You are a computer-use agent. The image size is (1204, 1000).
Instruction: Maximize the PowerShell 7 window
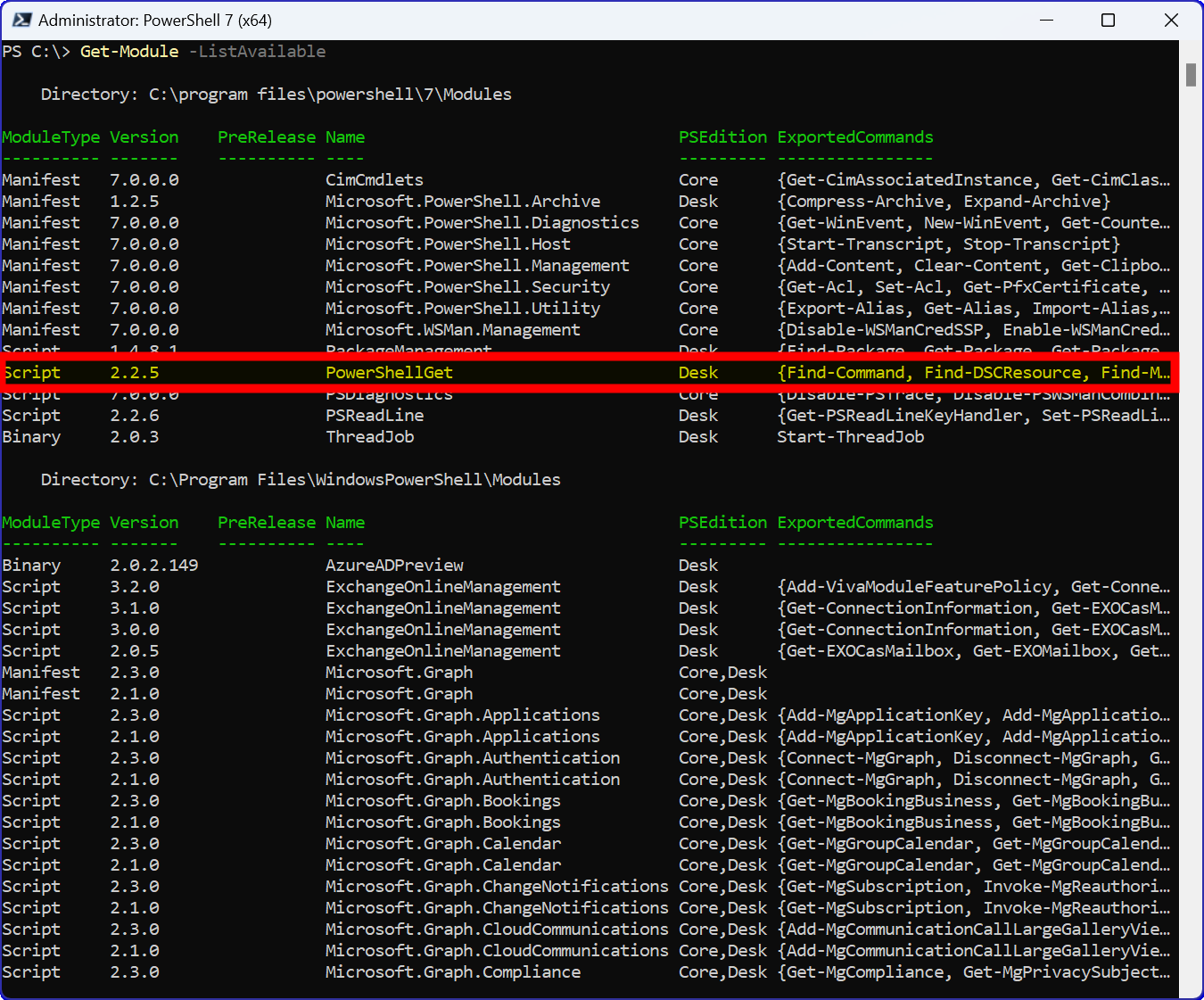pos(1109,20)
